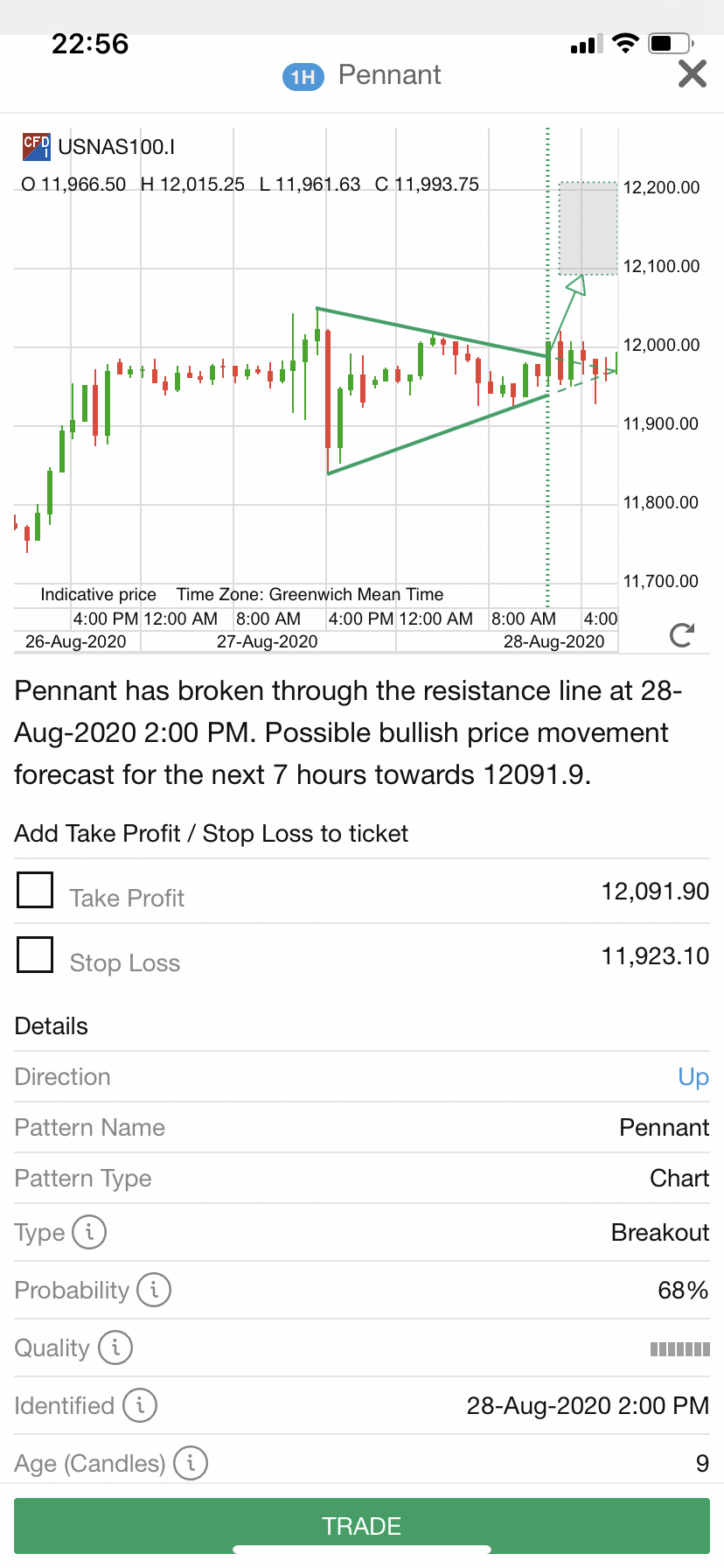Tap the Up direction link

(693, 1077)
